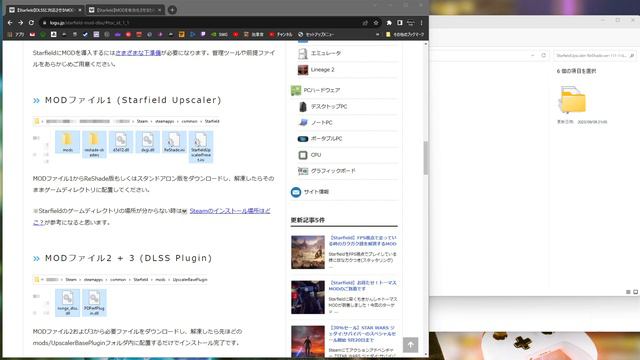Screen dimensions: 640x360
Task: Open the Gmail bookmark in bookmarks bar
Action: click(32, 35)
